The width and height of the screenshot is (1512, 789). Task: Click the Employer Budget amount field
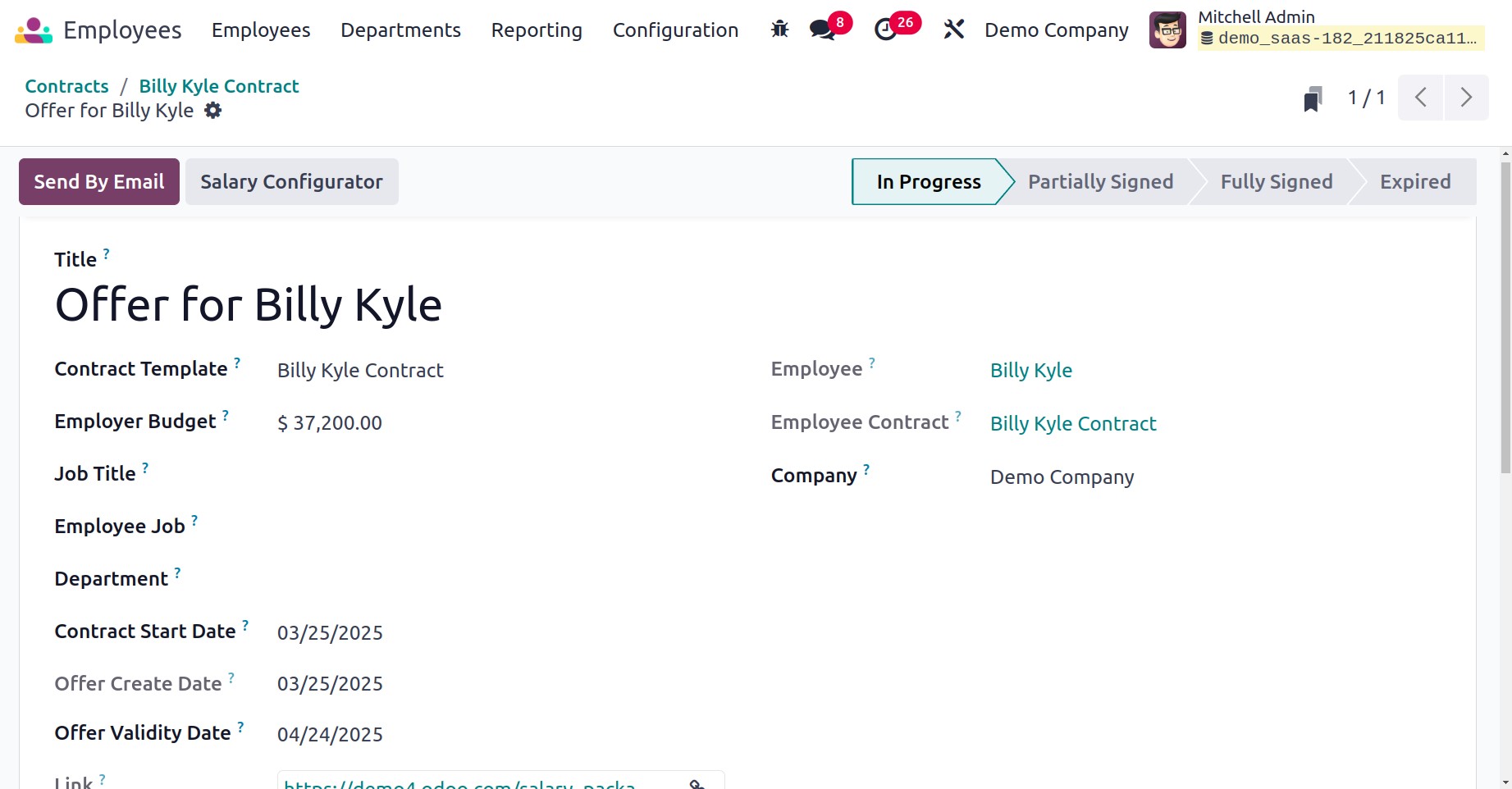tap(330, 423)
